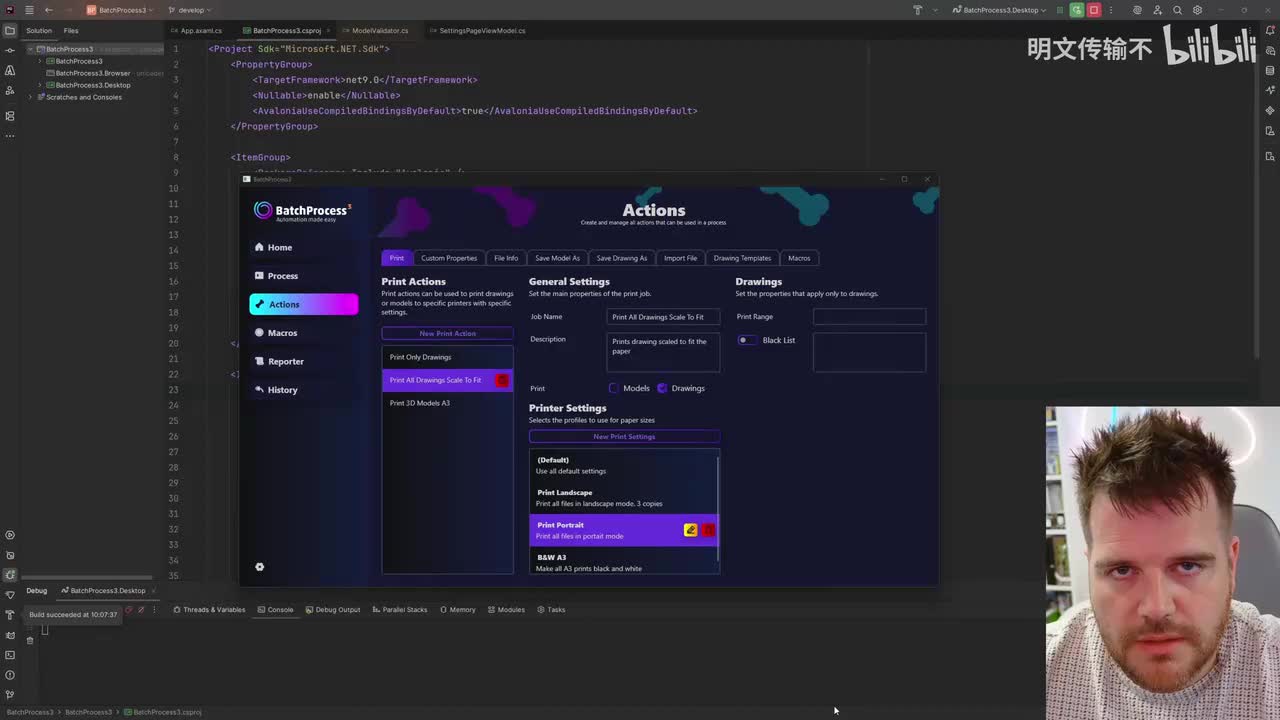Click the Black List text area
Screen dimensions: 1280x720
(x=869, y=352)
